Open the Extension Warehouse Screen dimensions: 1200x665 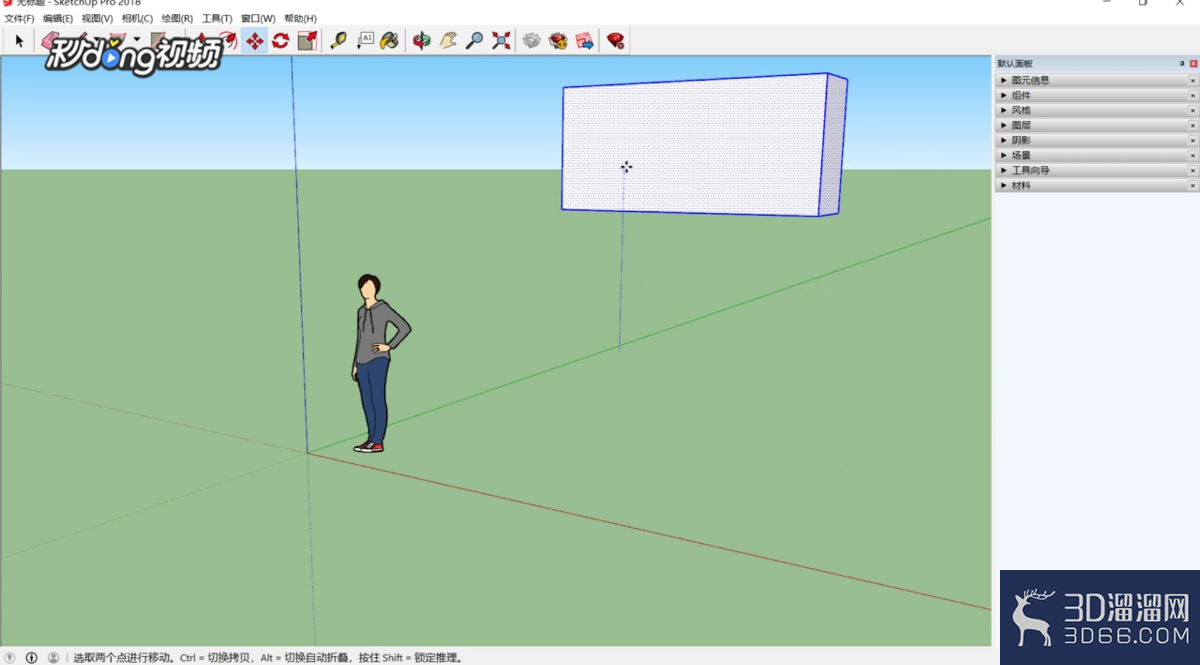[558, 41]
